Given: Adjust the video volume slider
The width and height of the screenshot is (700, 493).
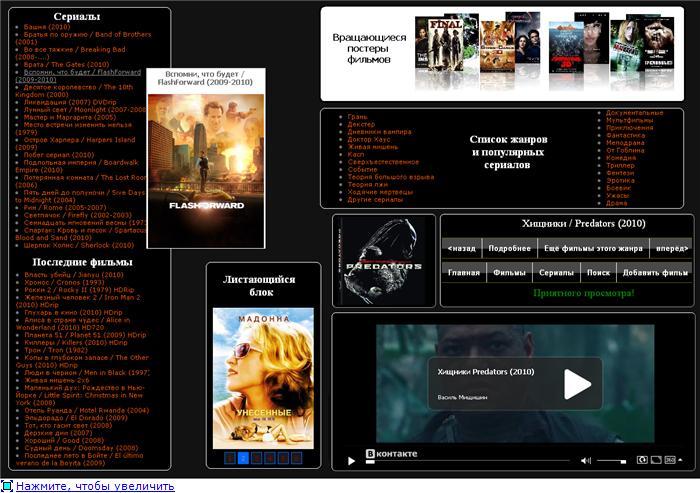Looking at the screenshot, I should point(611,460).
